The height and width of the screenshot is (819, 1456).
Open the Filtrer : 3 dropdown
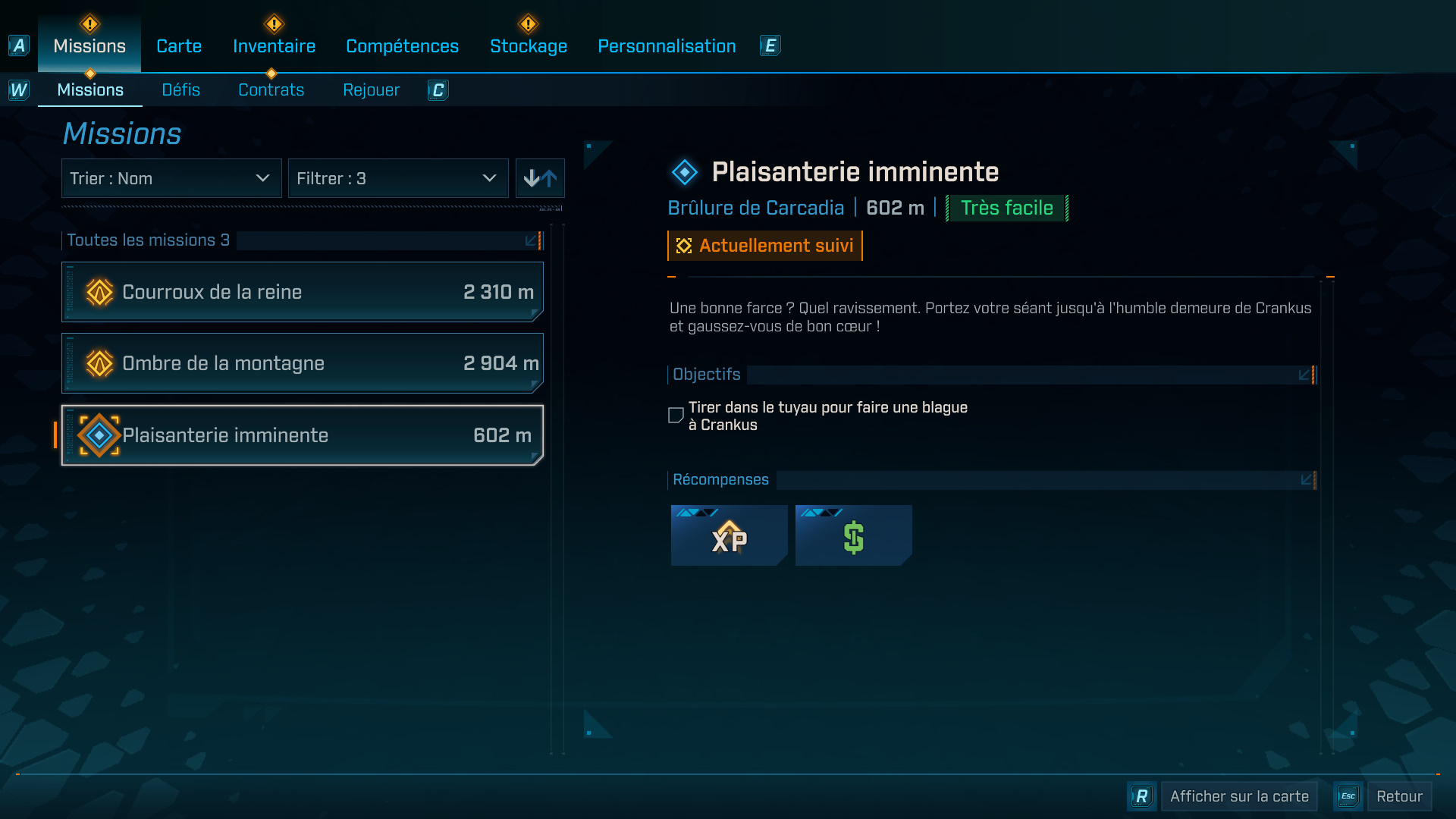click(x=398, y=178)
